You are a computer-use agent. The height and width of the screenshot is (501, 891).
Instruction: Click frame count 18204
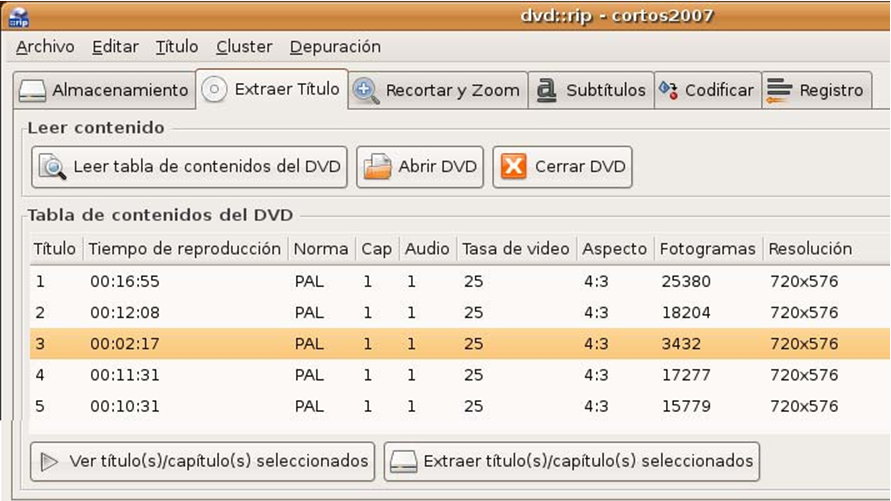coord(686,312)
